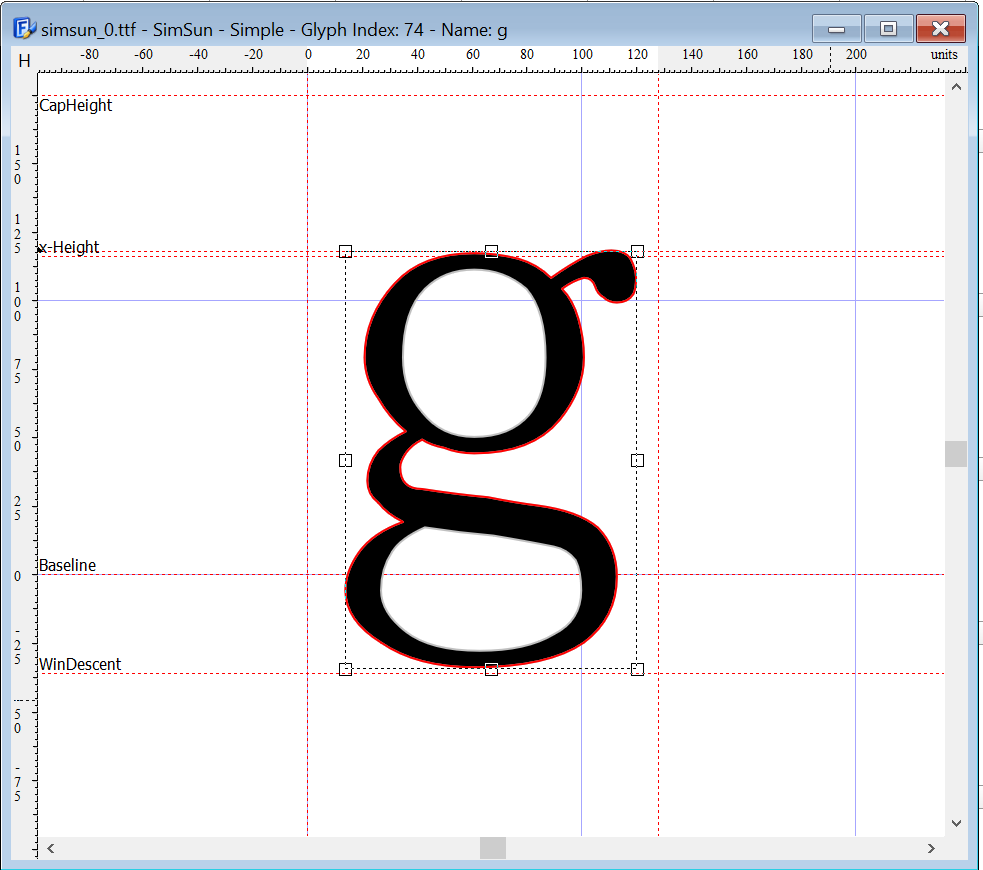This screenshot has height=870, width=983.
Task: Grab the top-center handle of the selection box
Action: [x=491, y=251]
